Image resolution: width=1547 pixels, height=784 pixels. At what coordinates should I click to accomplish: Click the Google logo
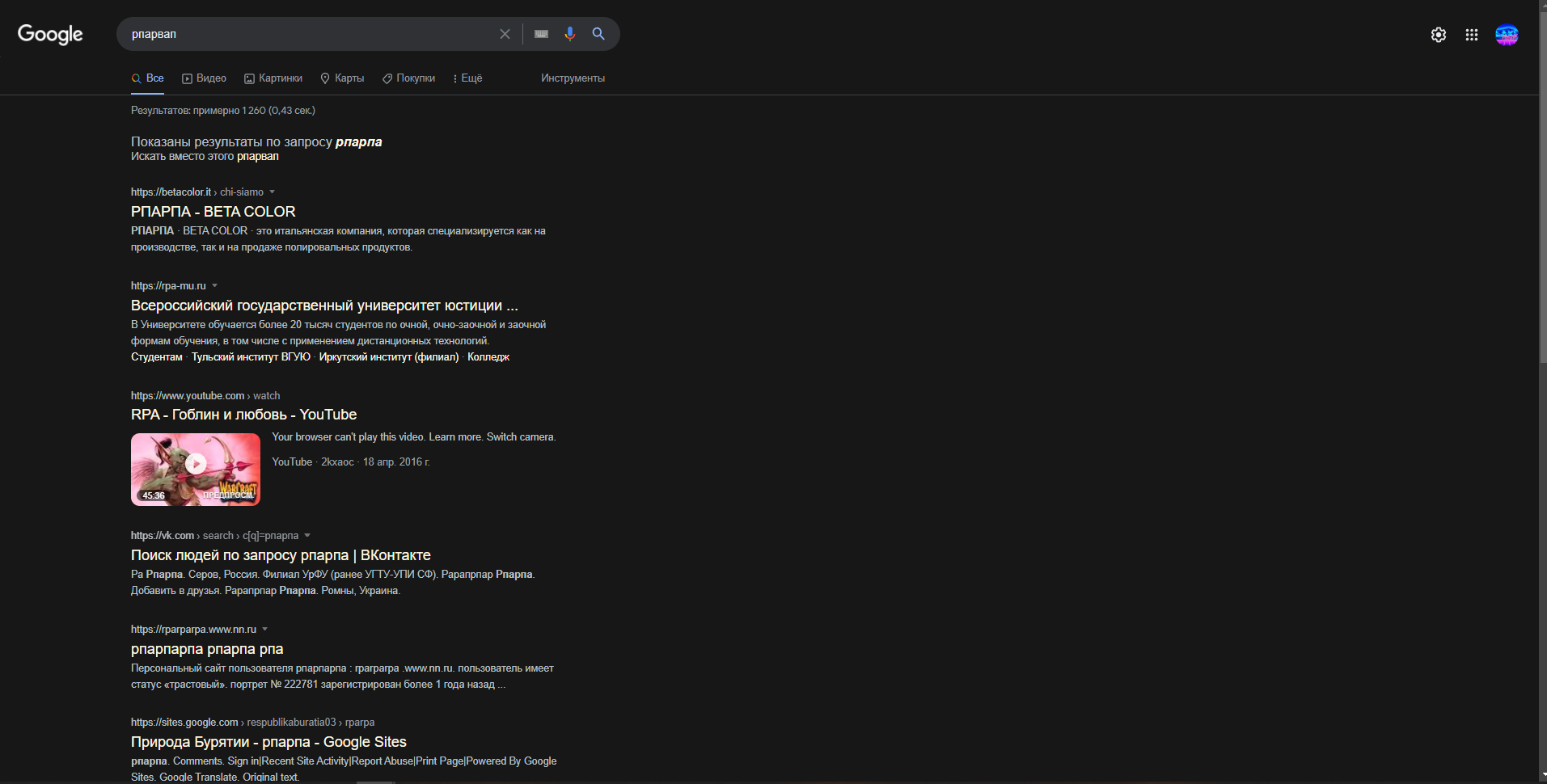[x=50, y=34]
